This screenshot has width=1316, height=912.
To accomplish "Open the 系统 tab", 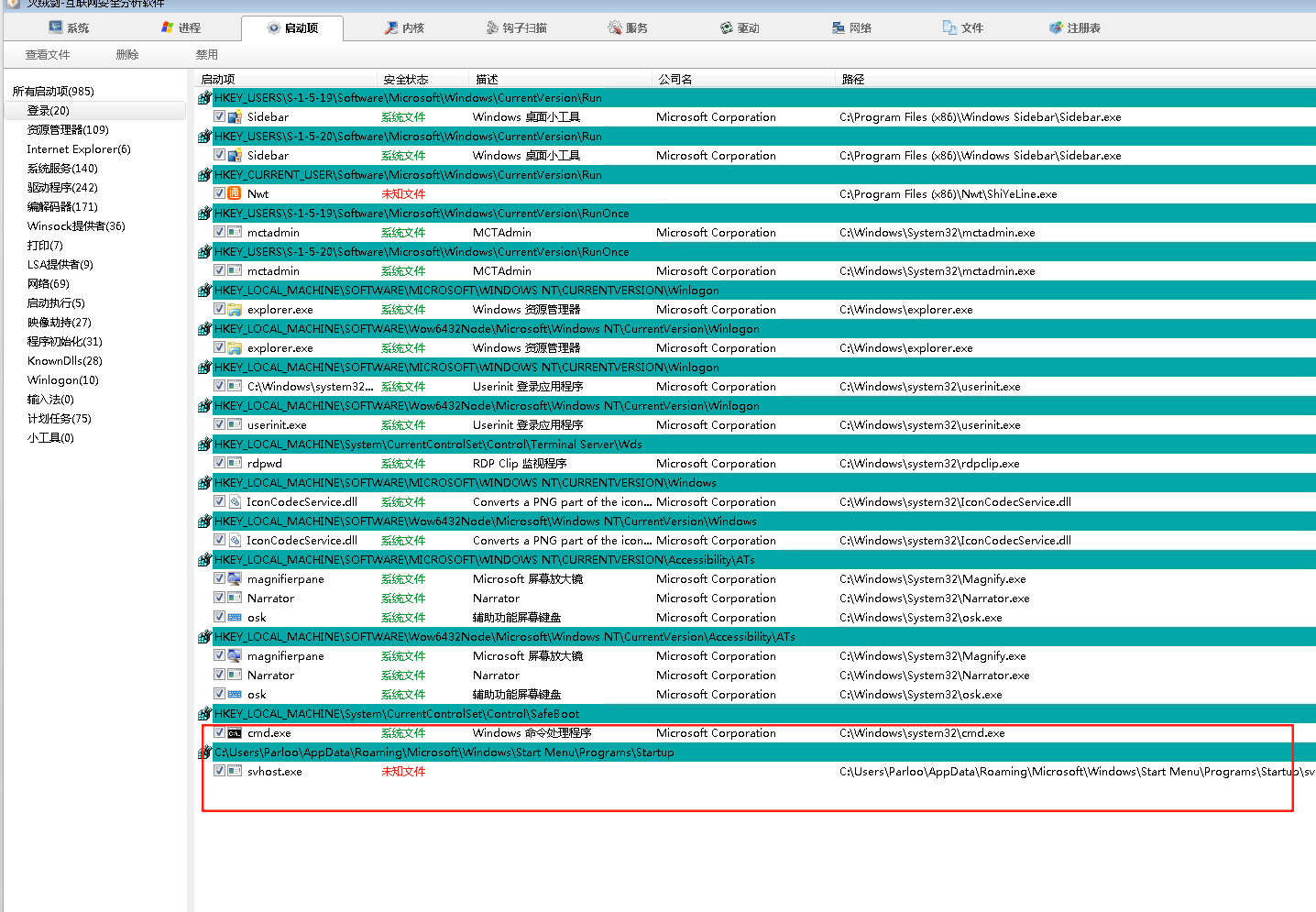I will tap(70, 28).
